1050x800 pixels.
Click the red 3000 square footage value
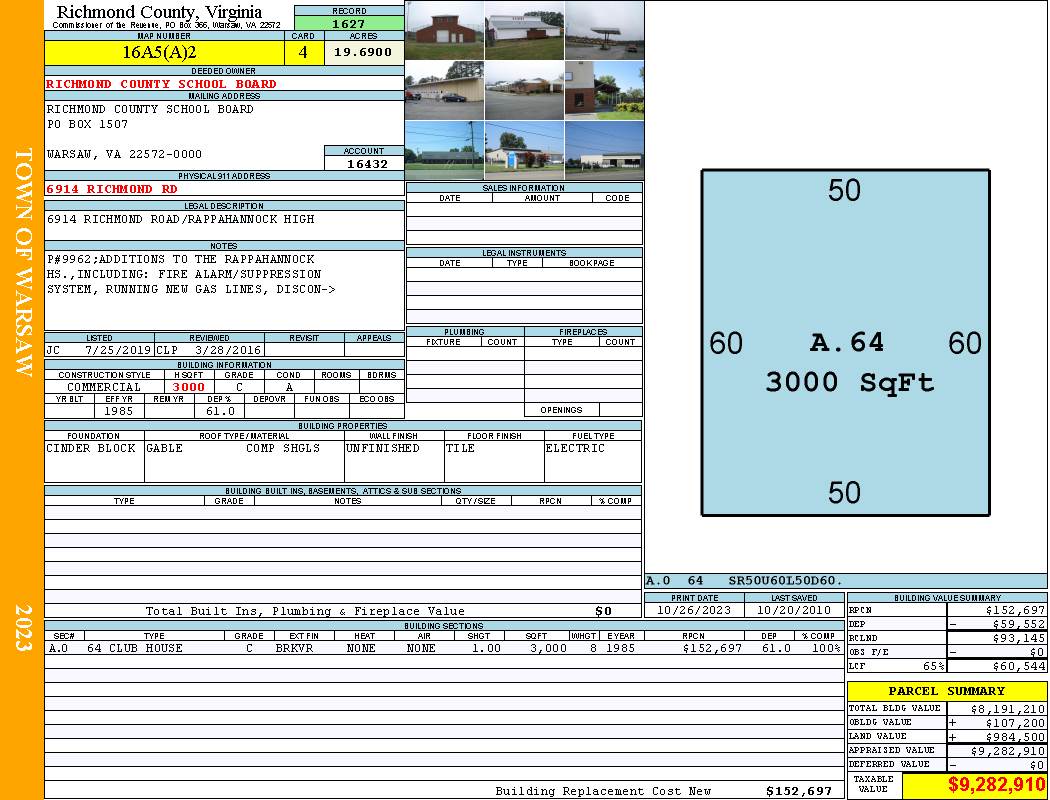tap(188, 387)
